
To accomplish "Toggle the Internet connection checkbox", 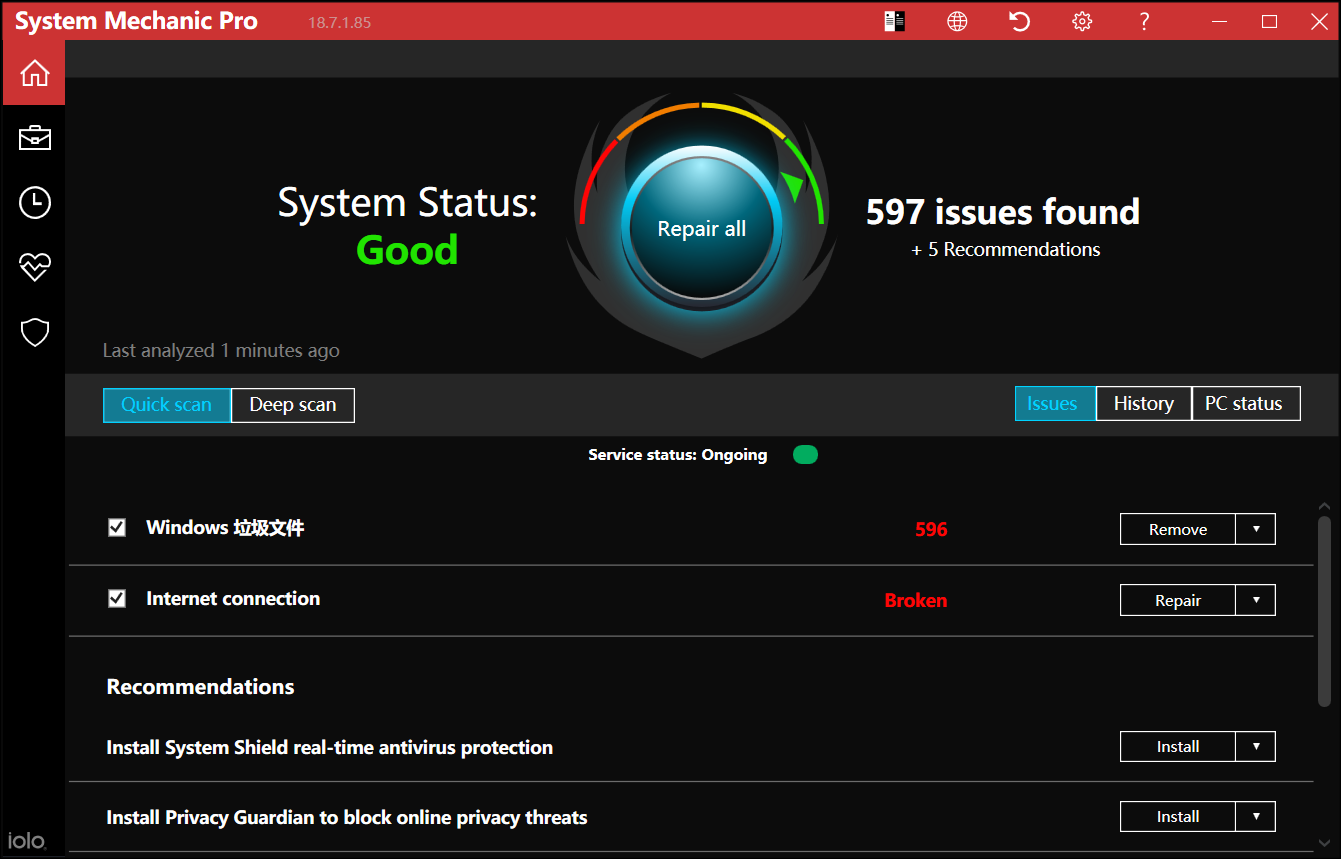I will click(x=117, y=598).
